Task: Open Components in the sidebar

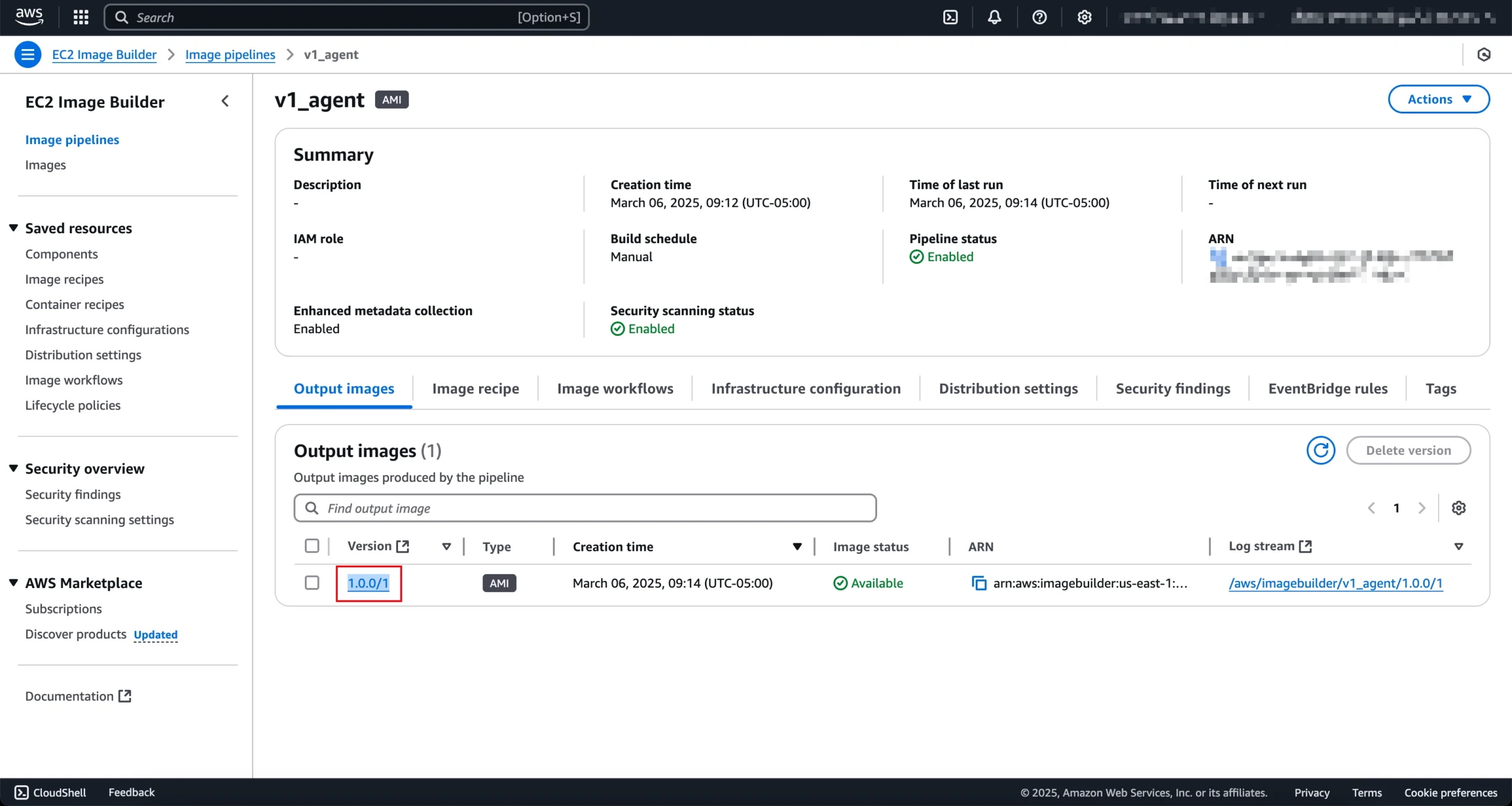Action: (61, 254)
